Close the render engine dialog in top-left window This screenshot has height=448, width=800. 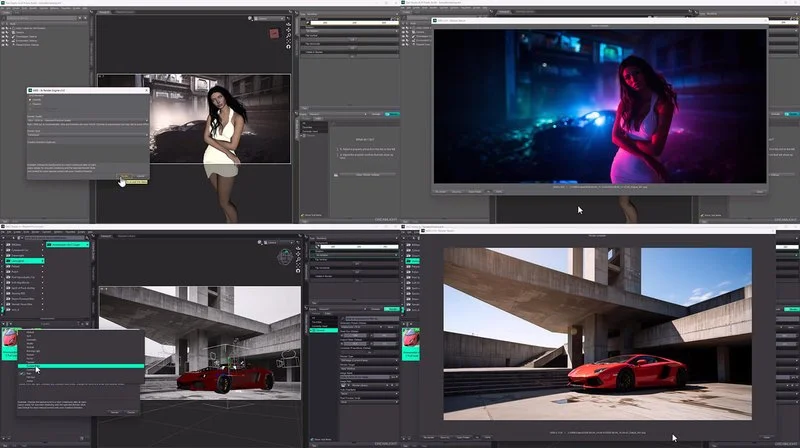[x=146, y=90]
